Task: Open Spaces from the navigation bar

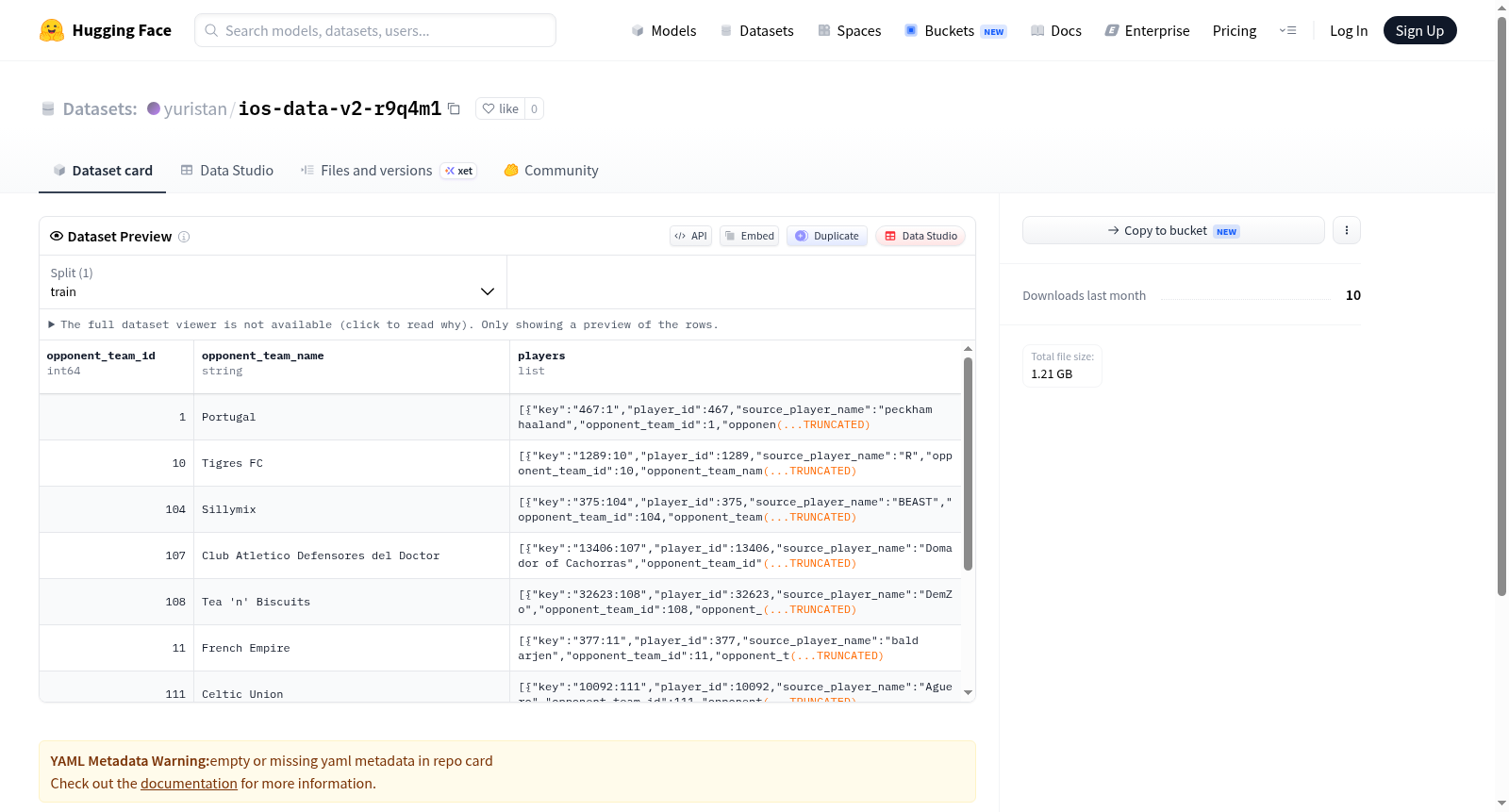Action: click(850, 30)
